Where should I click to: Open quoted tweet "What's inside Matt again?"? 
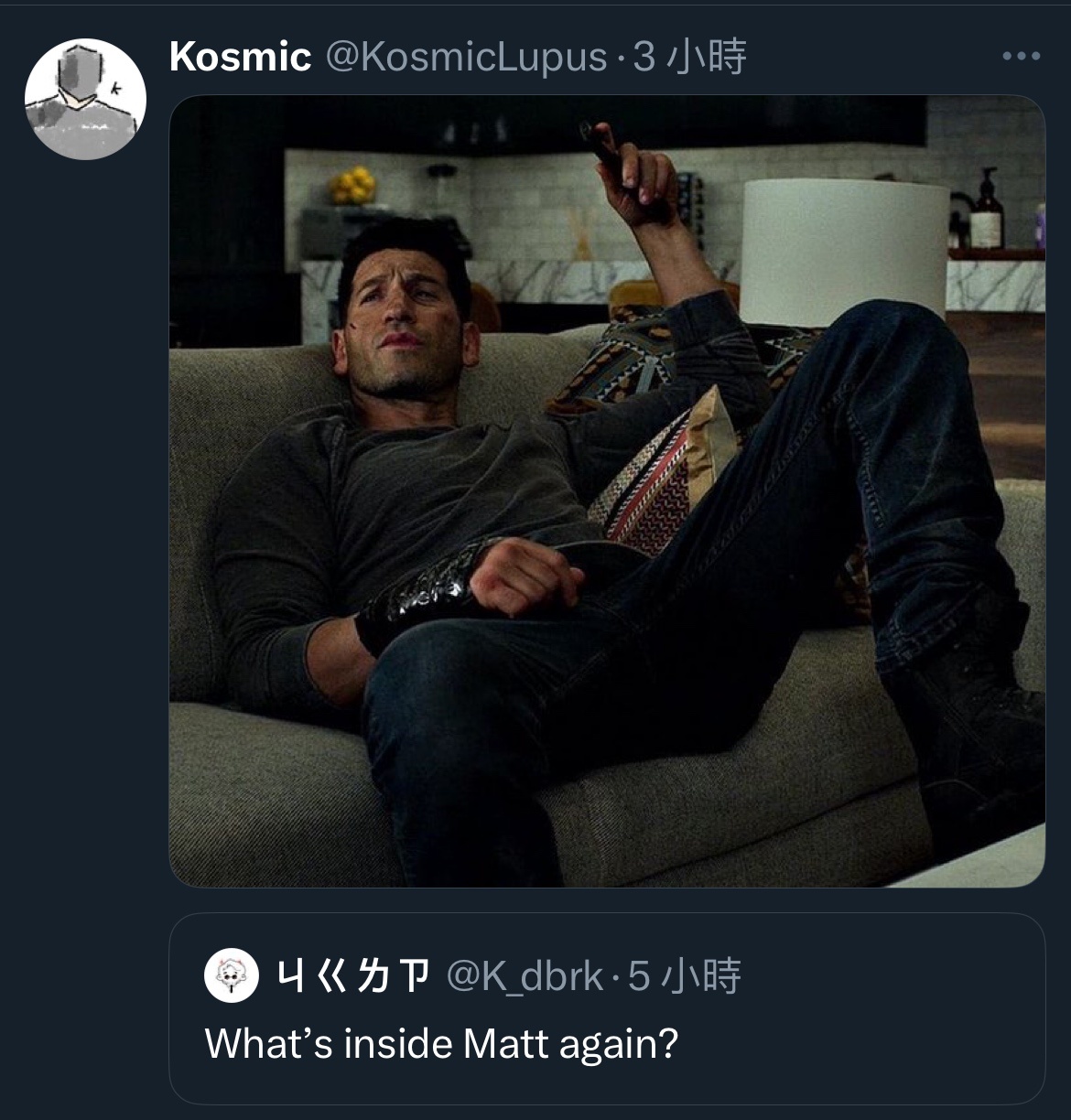click(x=441, y=1043)
